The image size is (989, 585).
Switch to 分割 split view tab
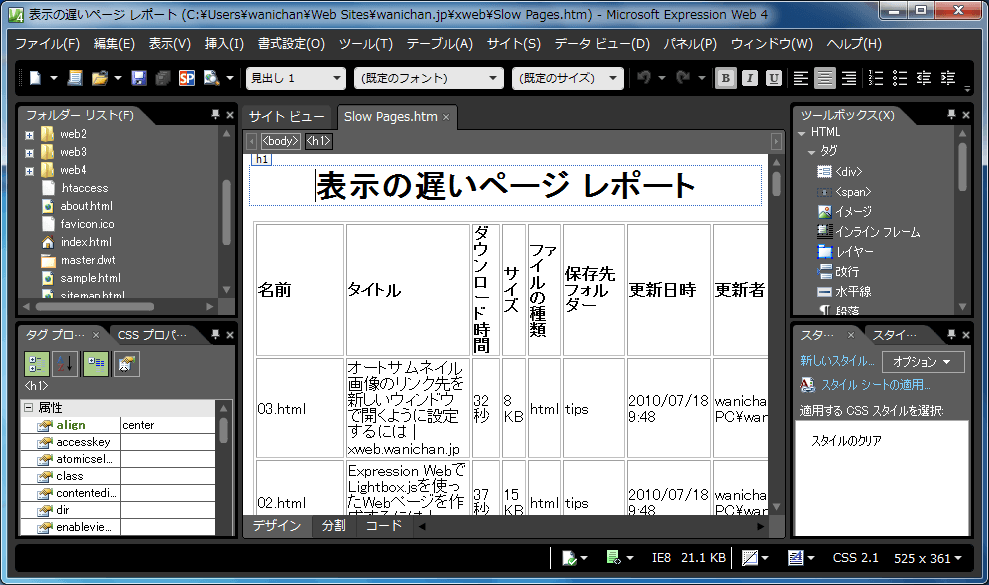pos(334,526)
